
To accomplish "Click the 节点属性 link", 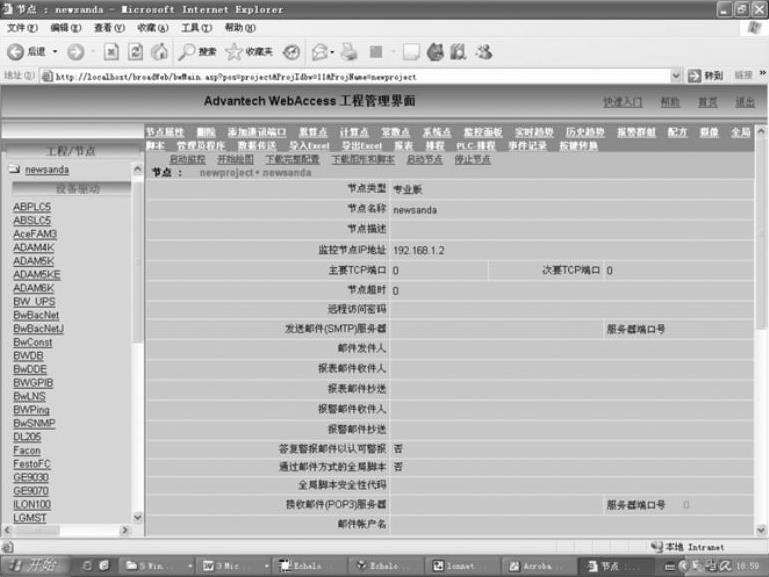I will click(x=165, y=132).
